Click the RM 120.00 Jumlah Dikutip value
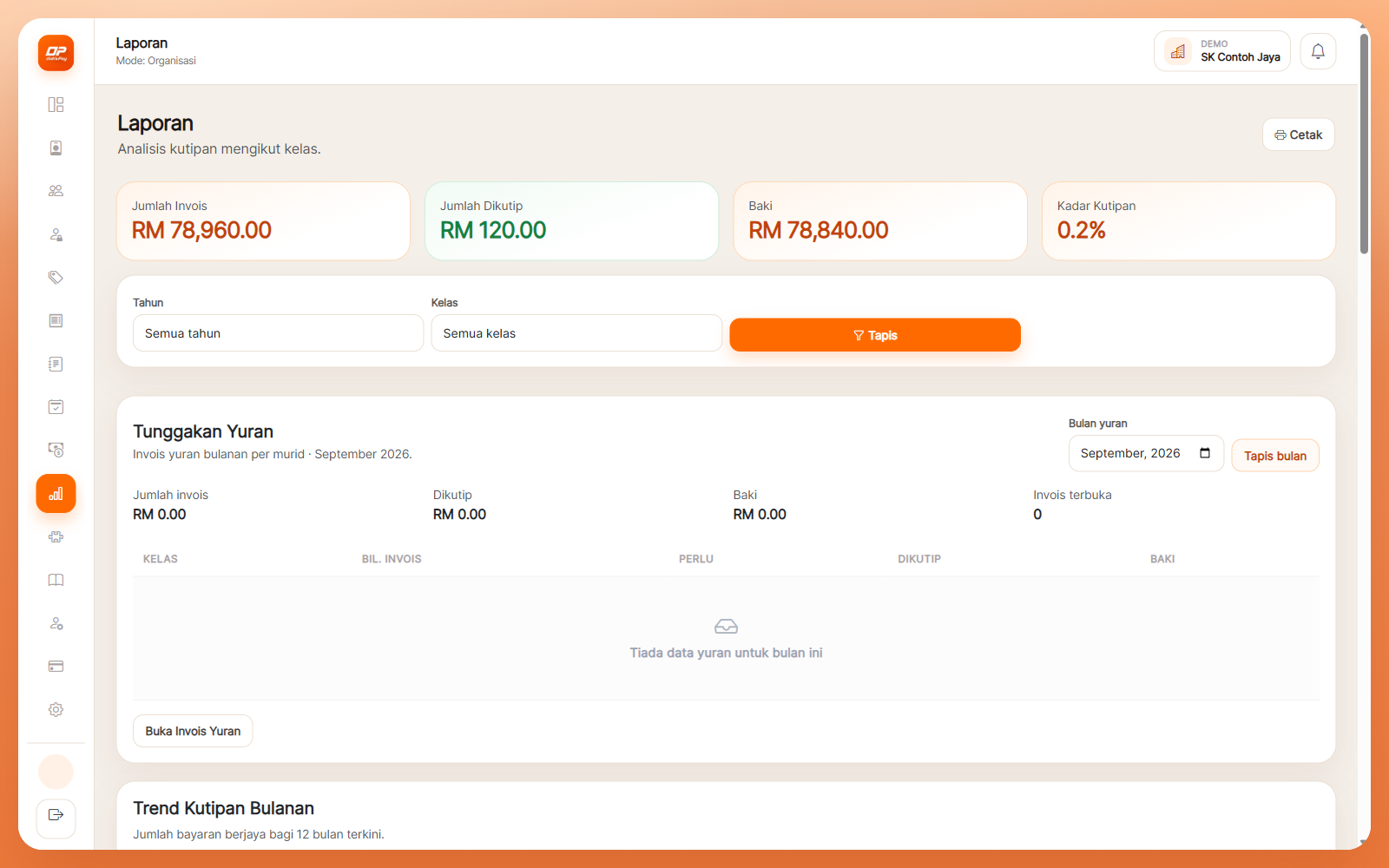Screen dimensions: 1389x868 coord(493,230)
